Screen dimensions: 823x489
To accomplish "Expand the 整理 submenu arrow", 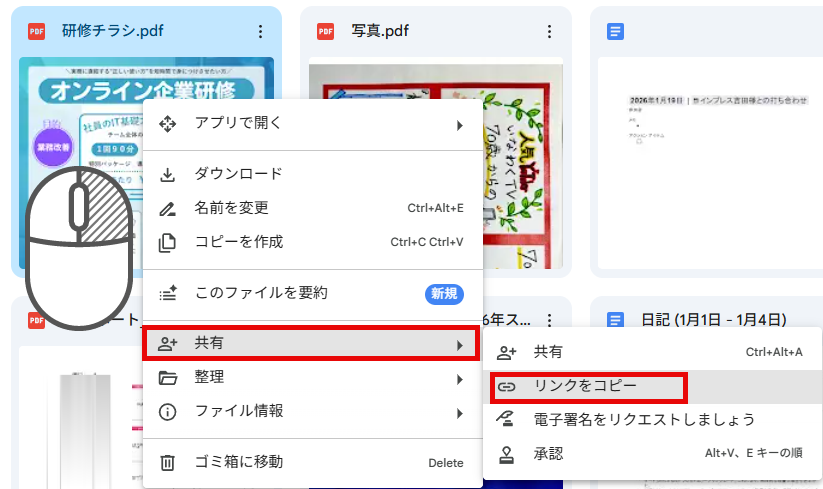I will [x=460, y=378].
